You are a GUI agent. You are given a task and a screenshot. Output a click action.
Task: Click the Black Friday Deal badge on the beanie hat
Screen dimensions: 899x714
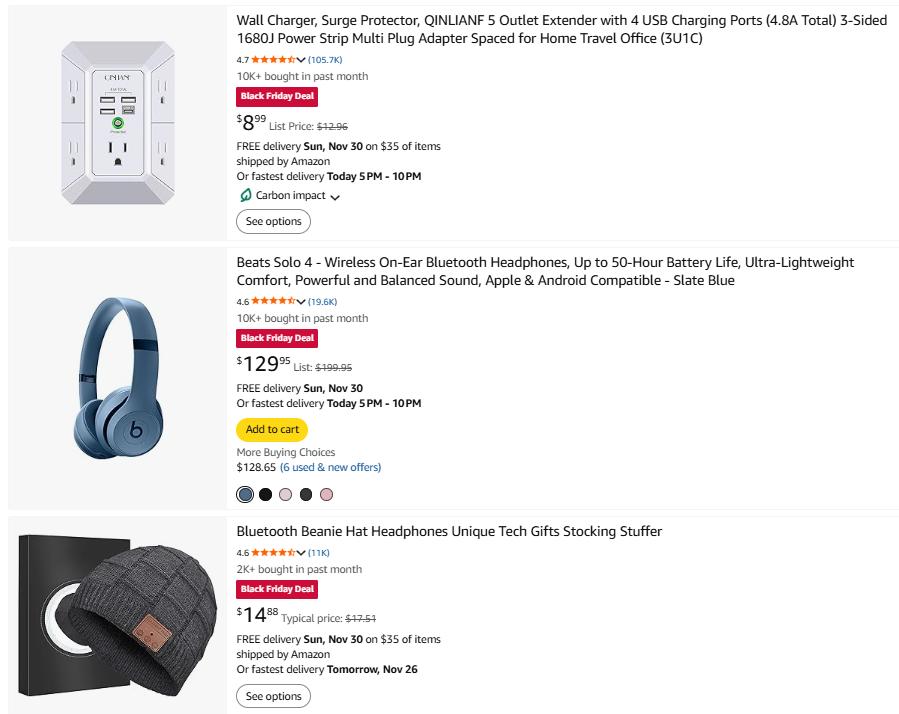pyautogui.click(x=276, y=589)
